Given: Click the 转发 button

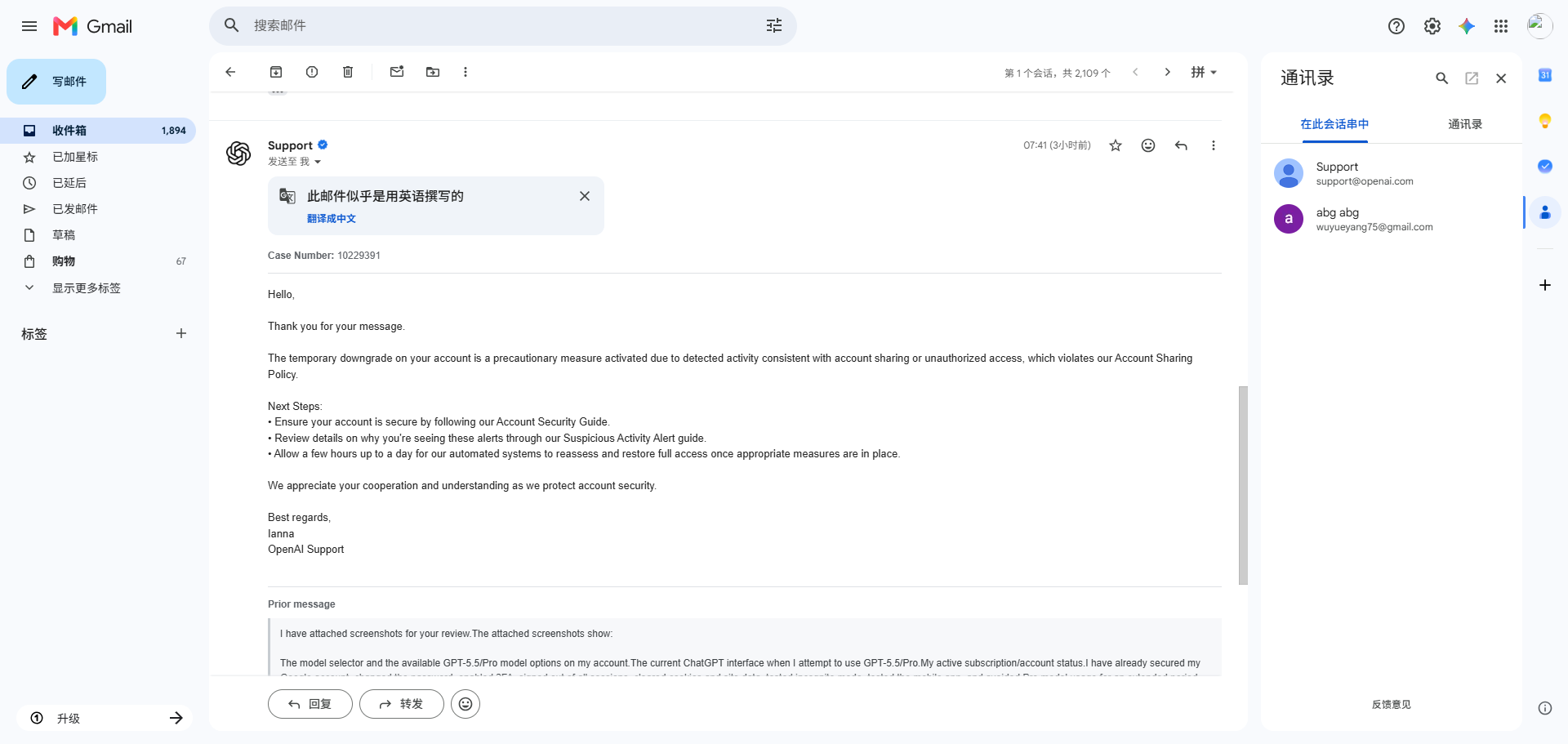Looking at the screenshot, I should 402,704.
